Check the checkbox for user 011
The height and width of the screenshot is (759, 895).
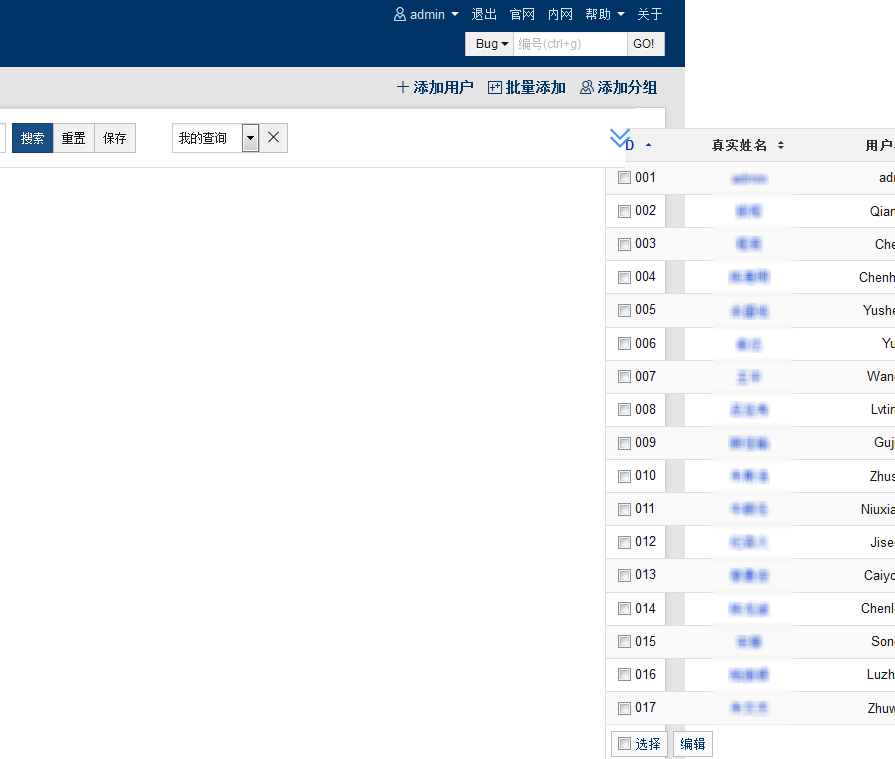point(624,509)
